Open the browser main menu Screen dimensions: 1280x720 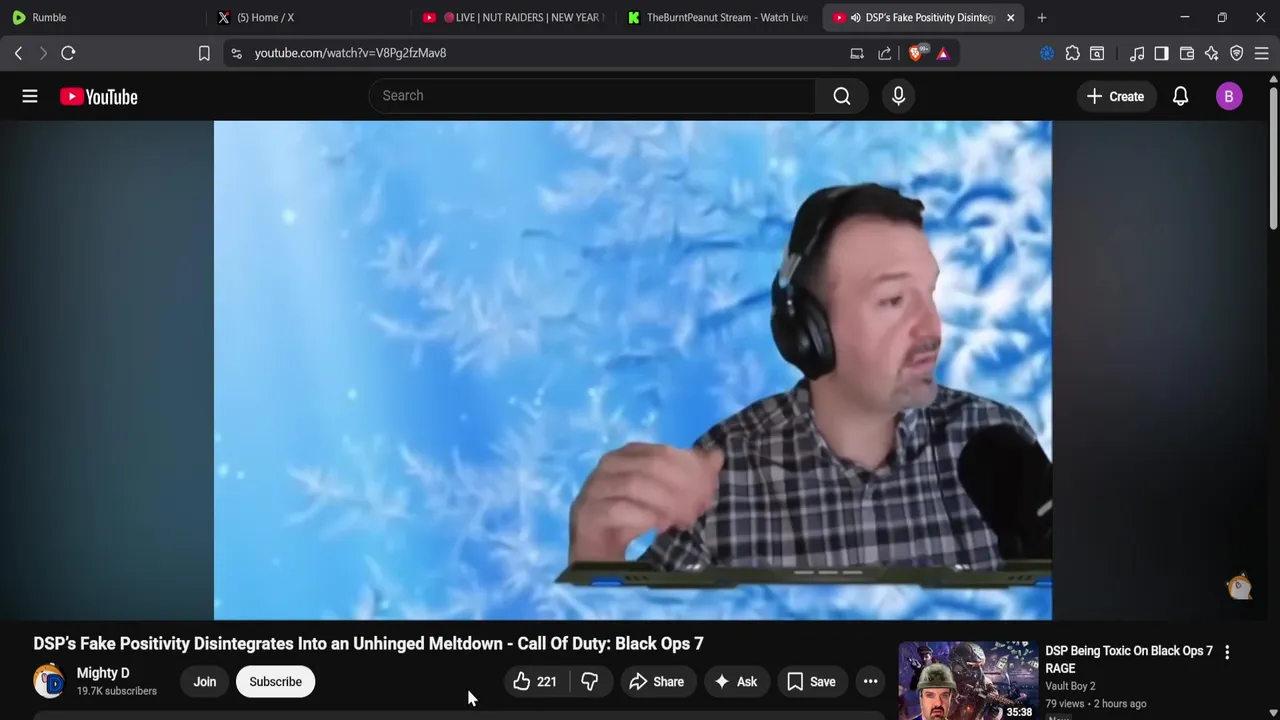pos(1262,53)
